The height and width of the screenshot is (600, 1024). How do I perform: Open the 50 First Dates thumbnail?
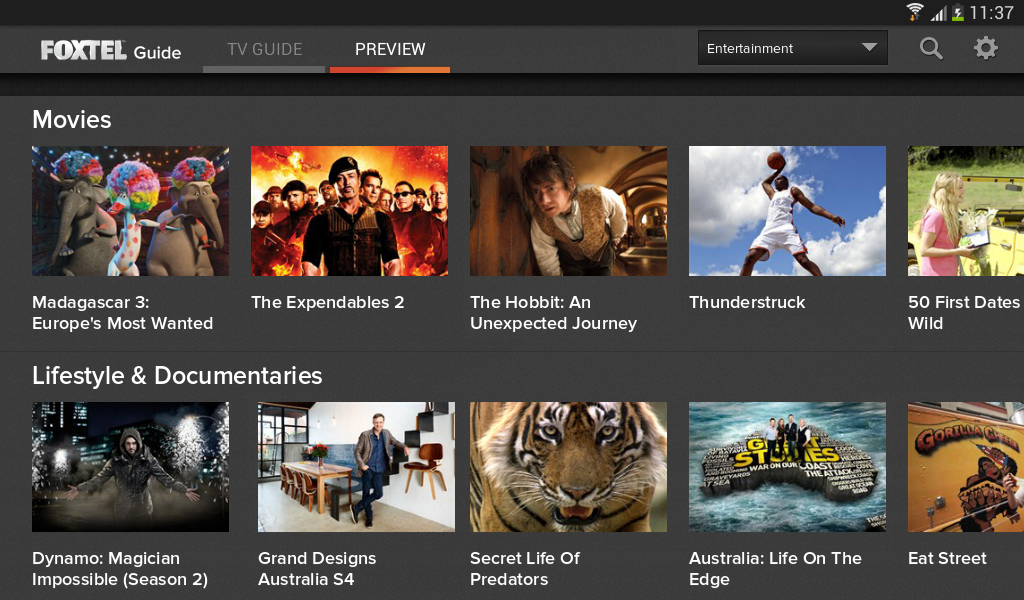click(x=966, y=211)
